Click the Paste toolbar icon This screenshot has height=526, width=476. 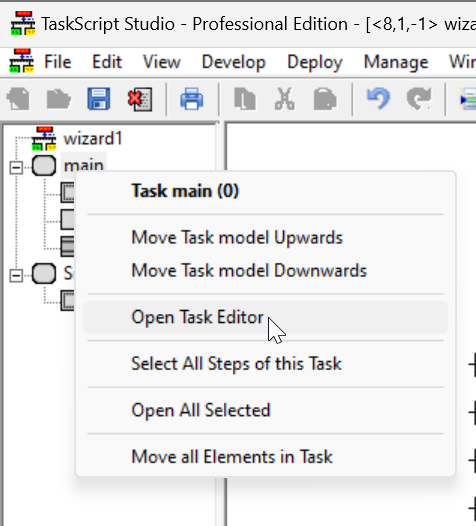(325, 99)
